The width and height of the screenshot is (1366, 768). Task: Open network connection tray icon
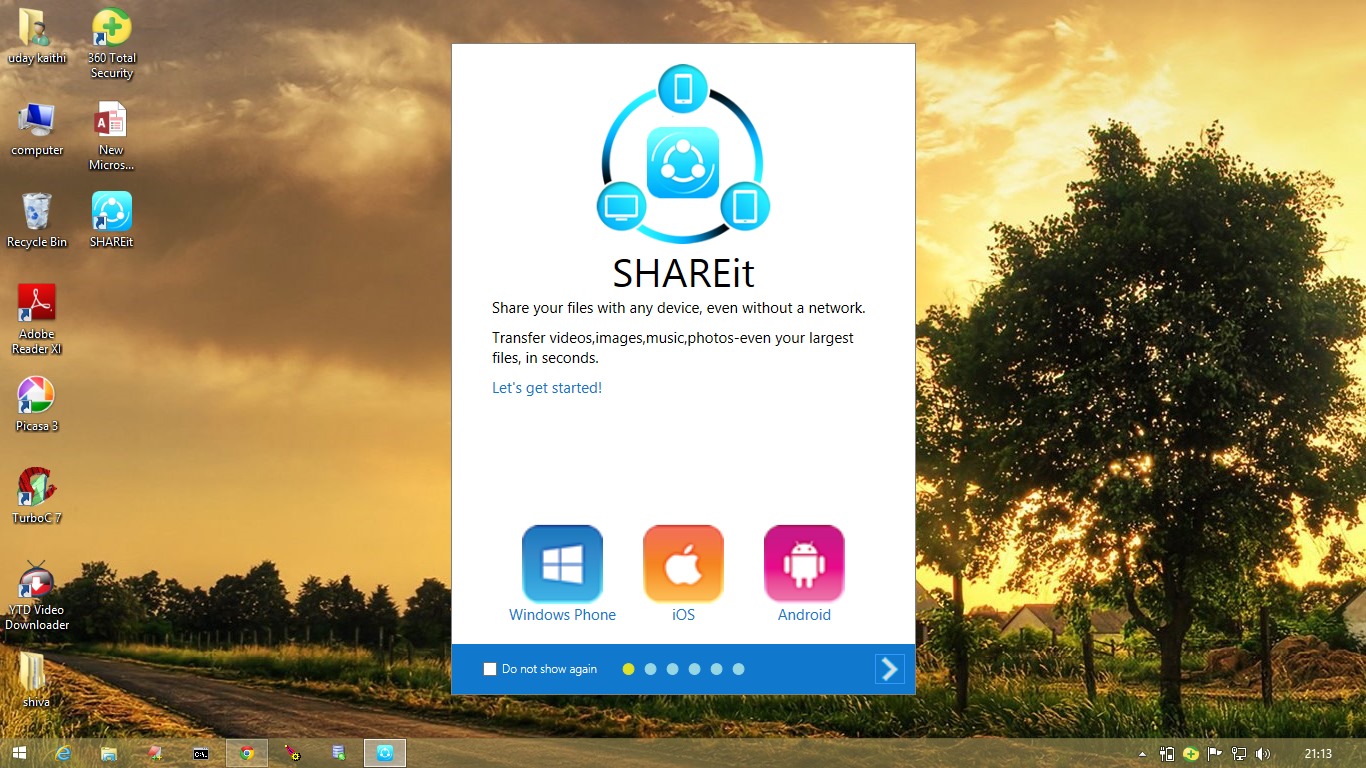(x=1239, y=754)
